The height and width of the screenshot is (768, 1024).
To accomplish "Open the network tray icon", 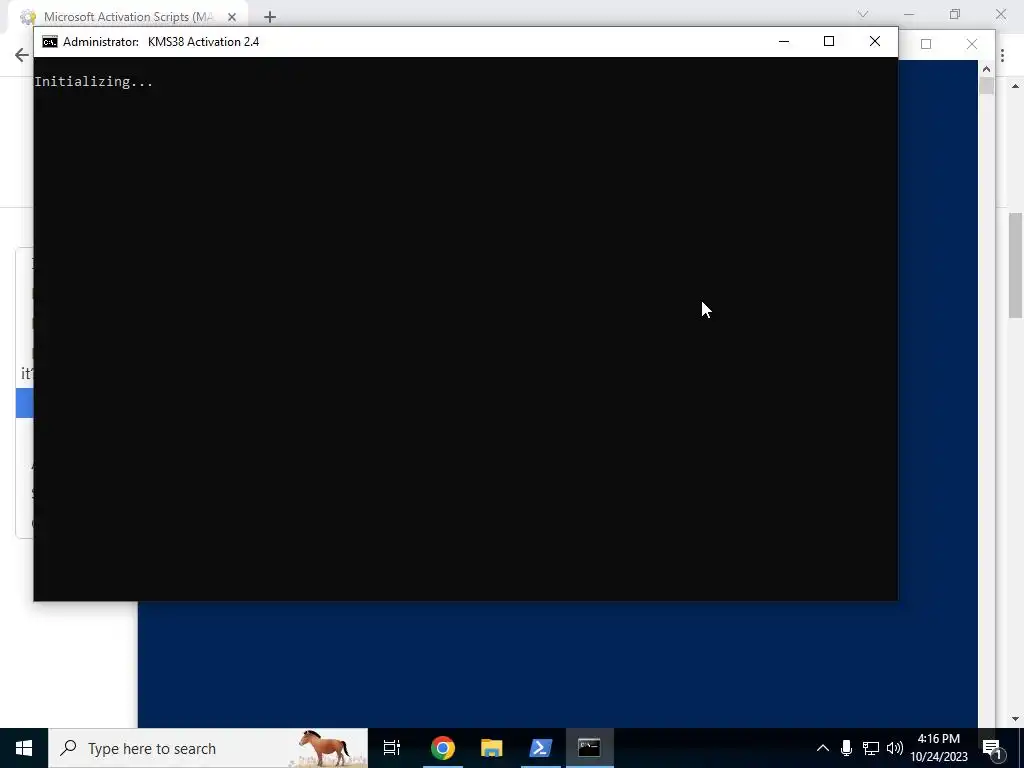I will [x=871, y=748].
